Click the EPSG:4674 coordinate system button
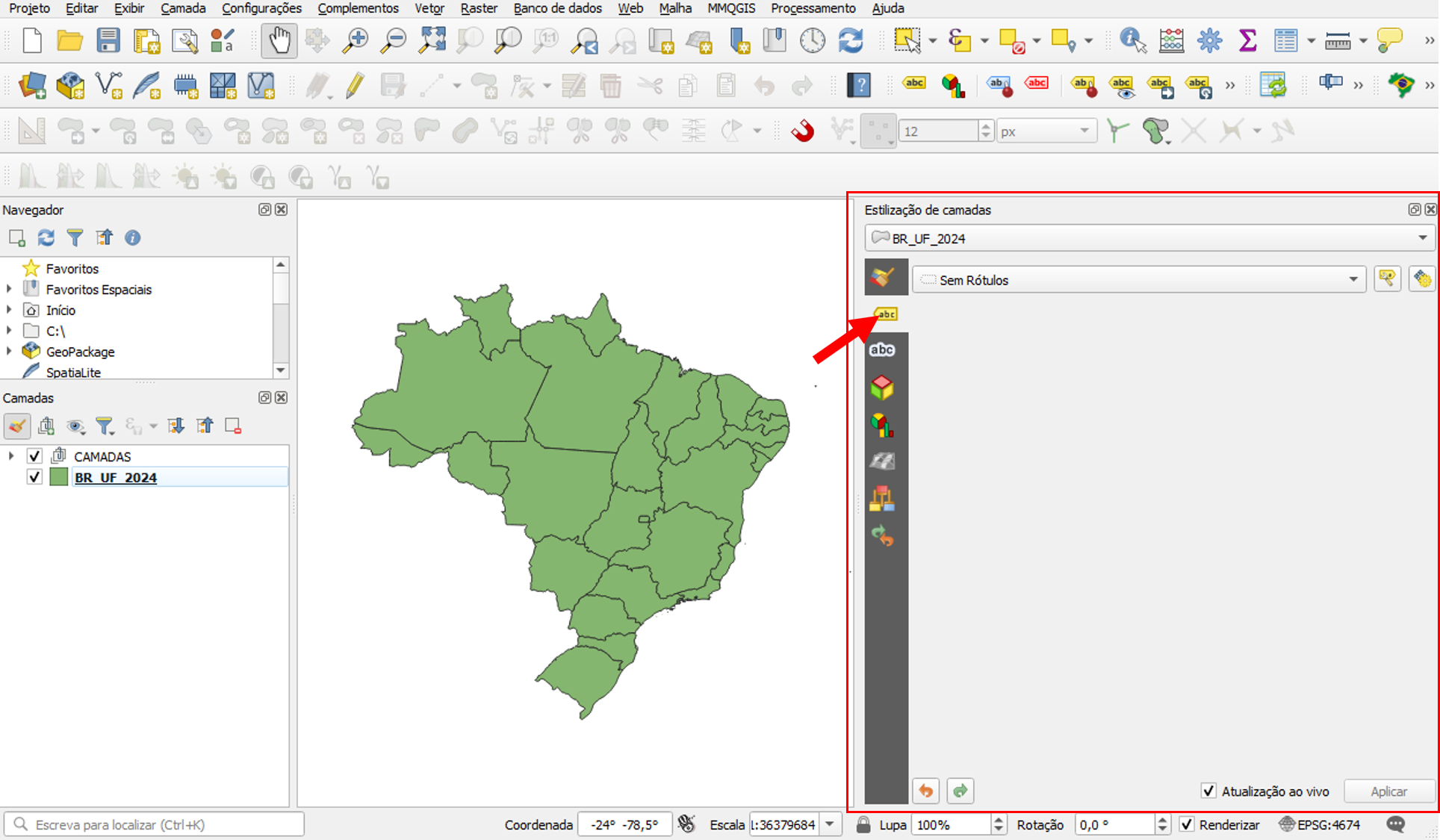The width and height of the screenshot is (1440, 840). (1320, 824)
